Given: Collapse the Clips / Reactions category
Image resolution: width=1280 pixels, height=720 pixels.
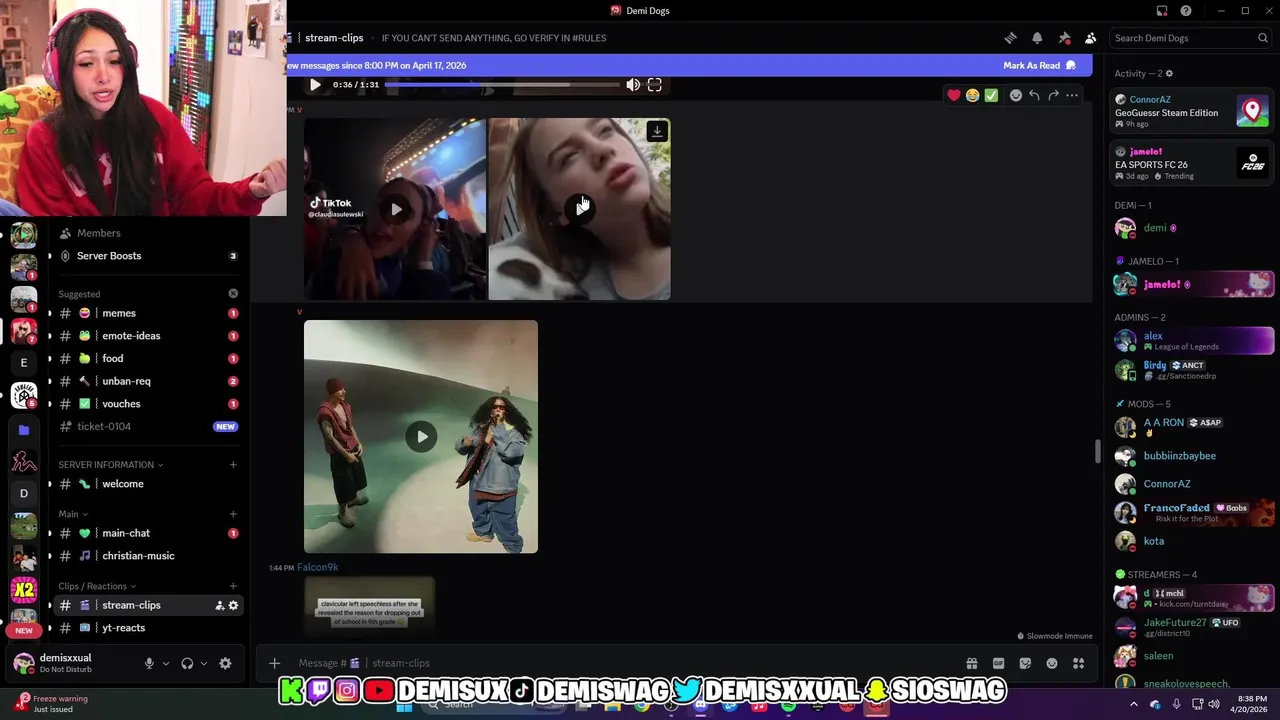Looking at the screenshot, I should click(97, 586).
